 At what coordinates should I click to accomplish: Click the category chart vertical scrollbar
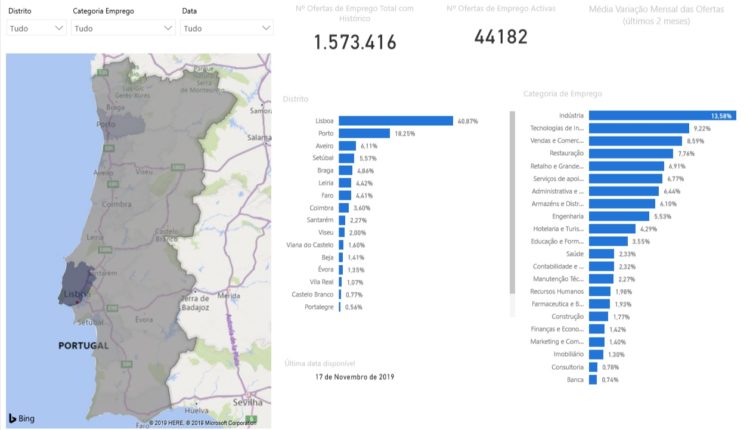[512, 202]
